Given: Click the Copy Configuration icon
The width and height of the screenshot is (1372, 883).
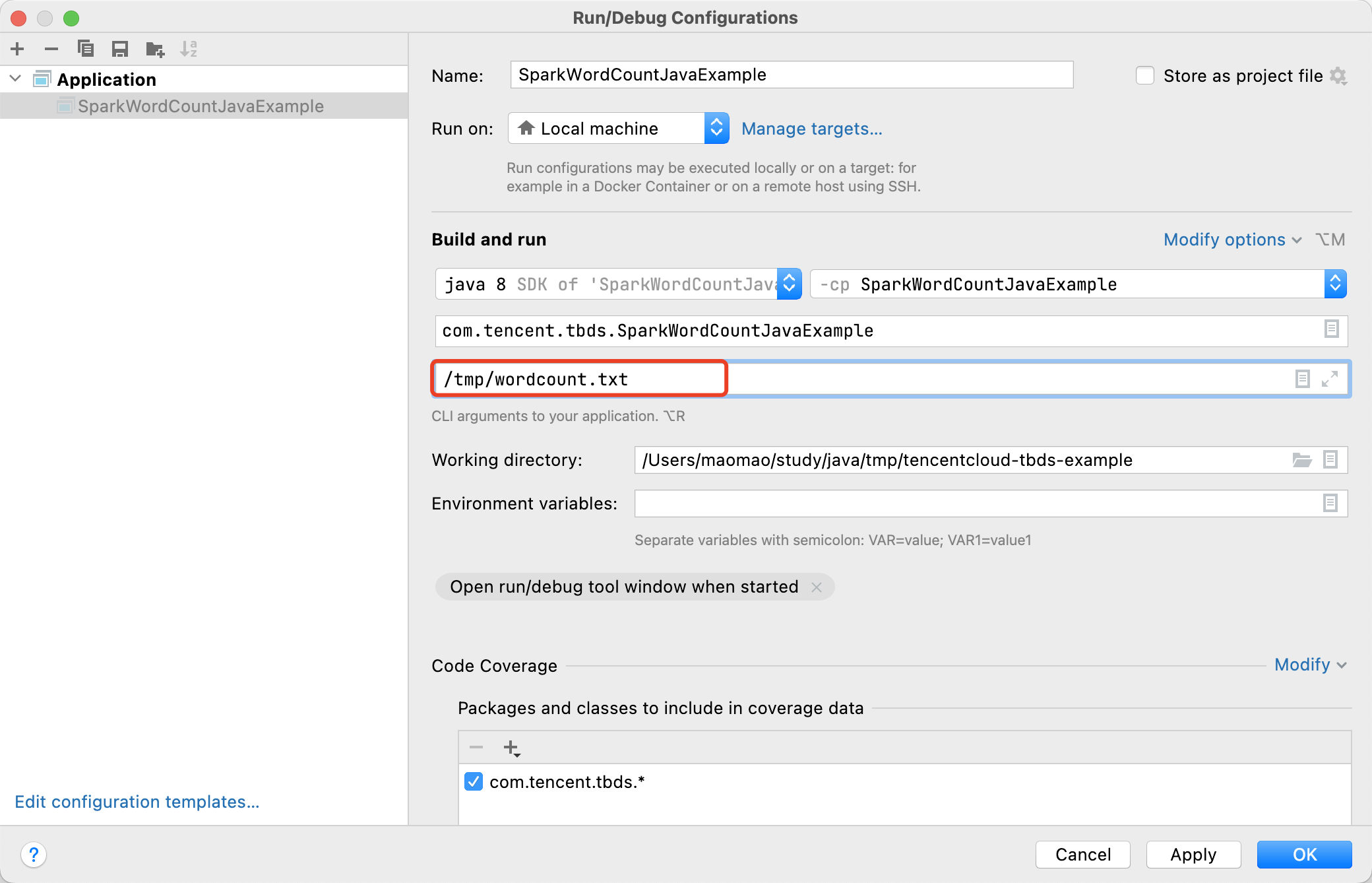Looking at the screenshot, I should pyautogui.click(x=86, y=49).
